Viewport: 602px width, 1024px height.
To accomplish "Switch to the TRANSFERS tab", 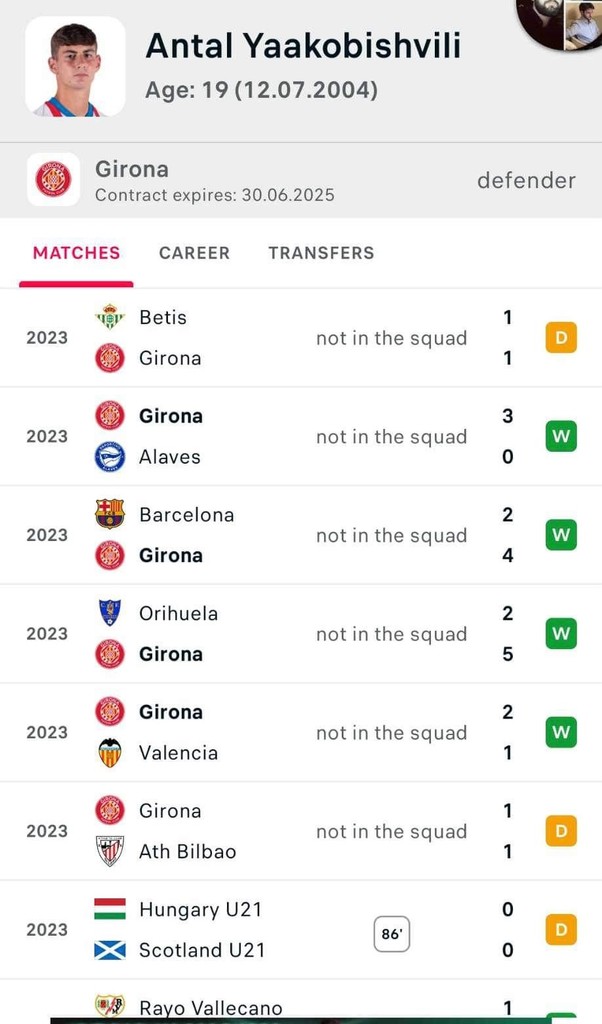I will click(321, 253).
